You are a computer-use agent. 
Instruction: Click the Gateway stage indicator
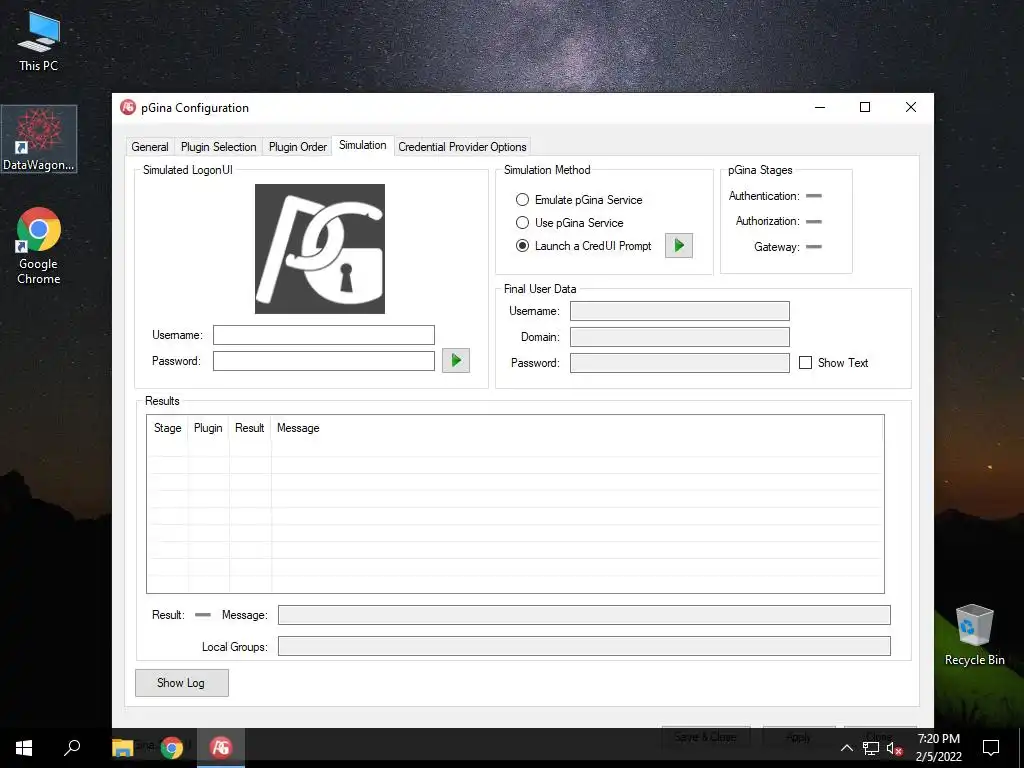814,247
